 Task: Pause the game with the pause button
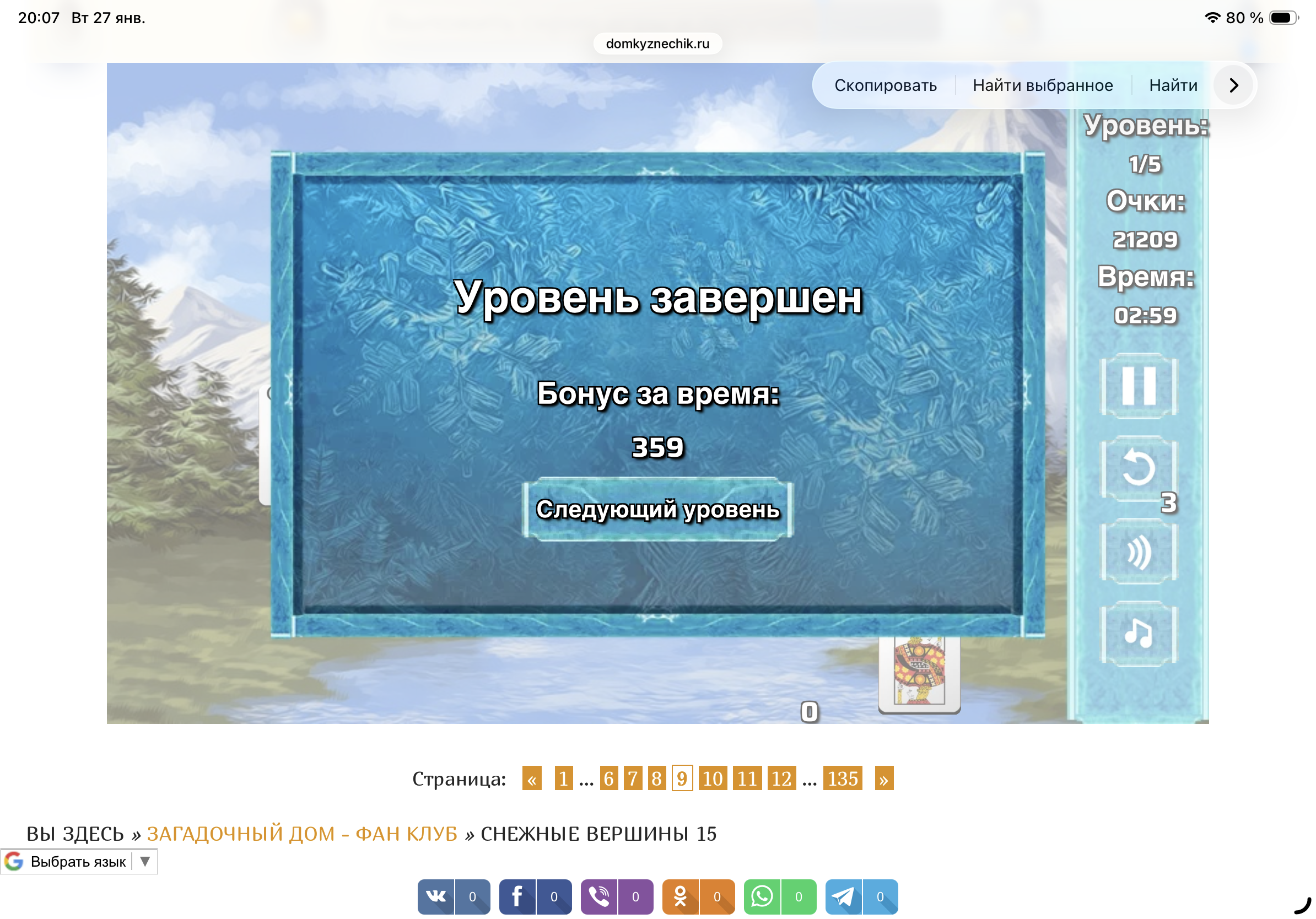(1139, 386)
